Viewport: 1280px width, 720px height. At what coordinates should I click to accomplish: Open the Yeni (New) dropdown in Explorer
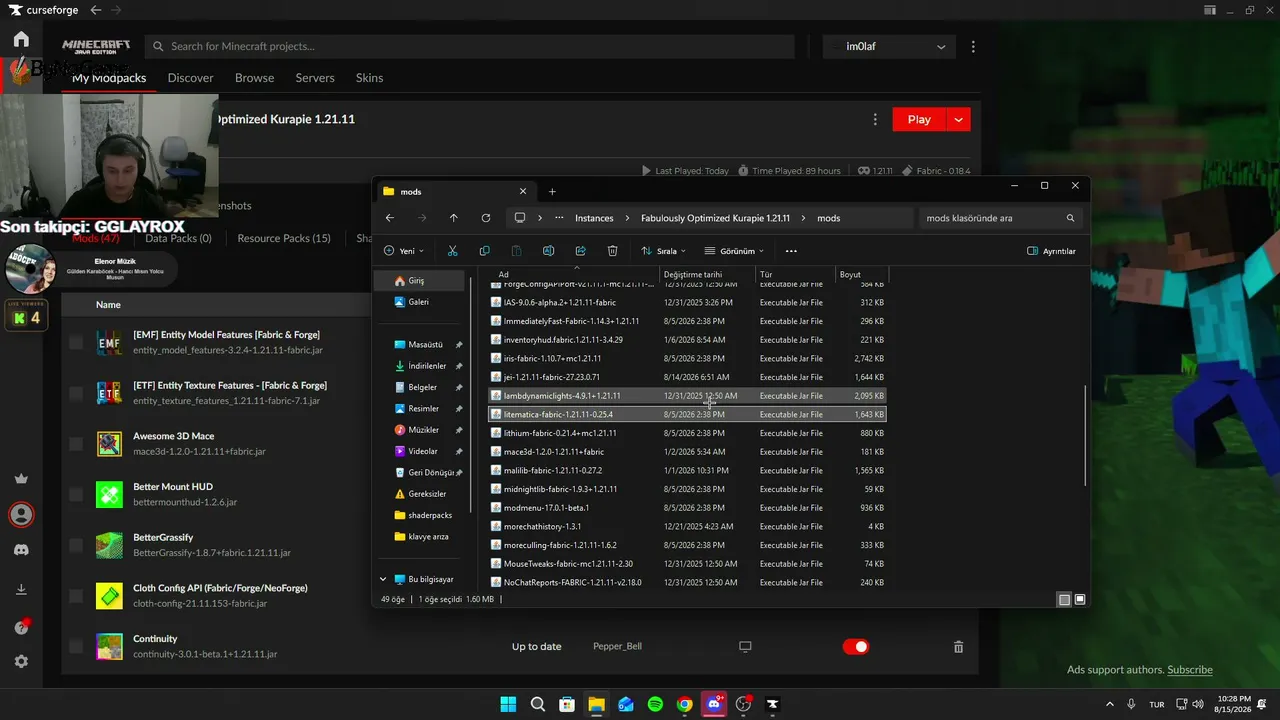[404, 251]
